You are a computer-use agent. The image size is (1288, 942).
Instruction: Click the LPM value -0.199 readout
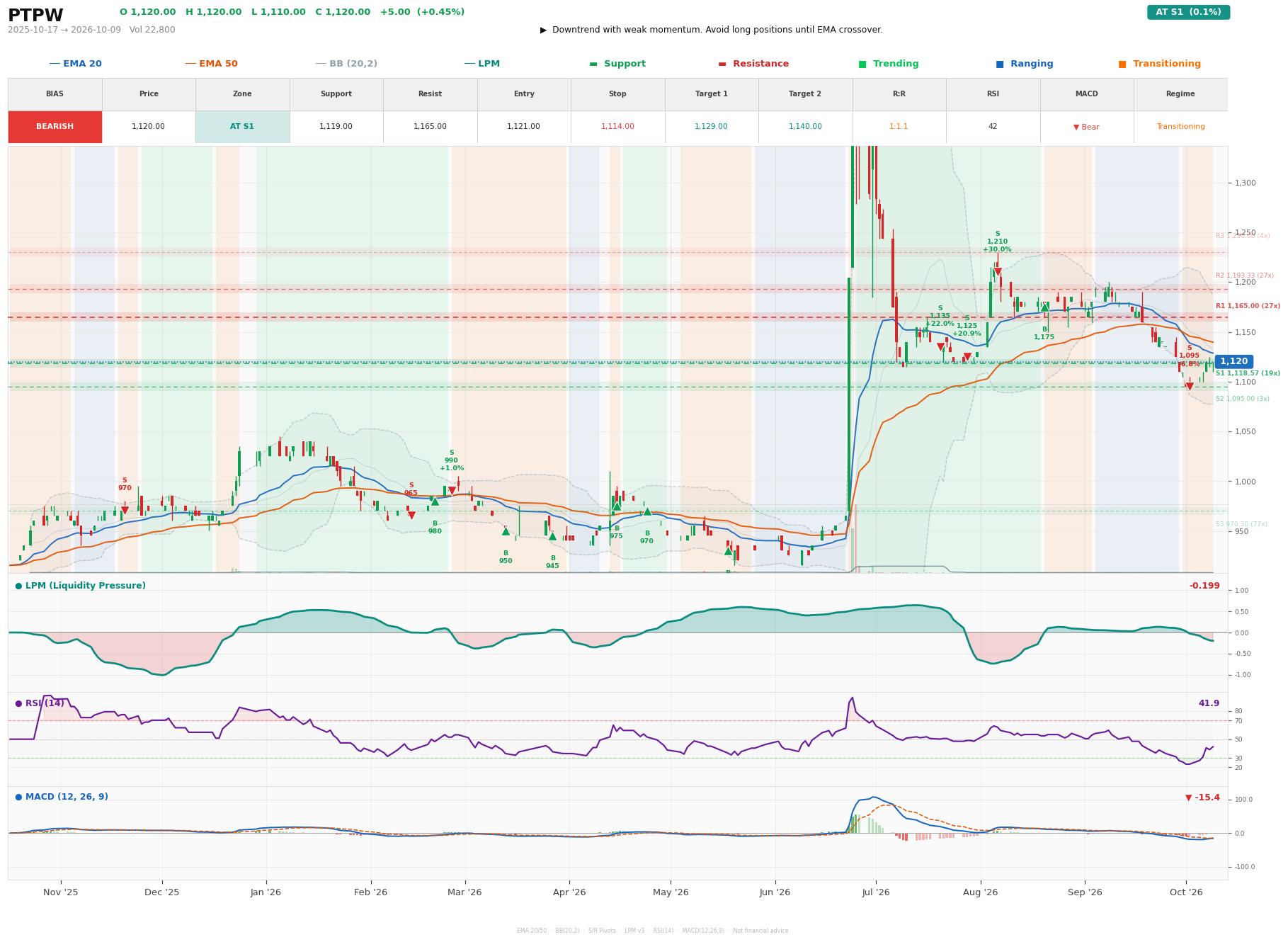pyautogui.click(x=1204, y=586)
